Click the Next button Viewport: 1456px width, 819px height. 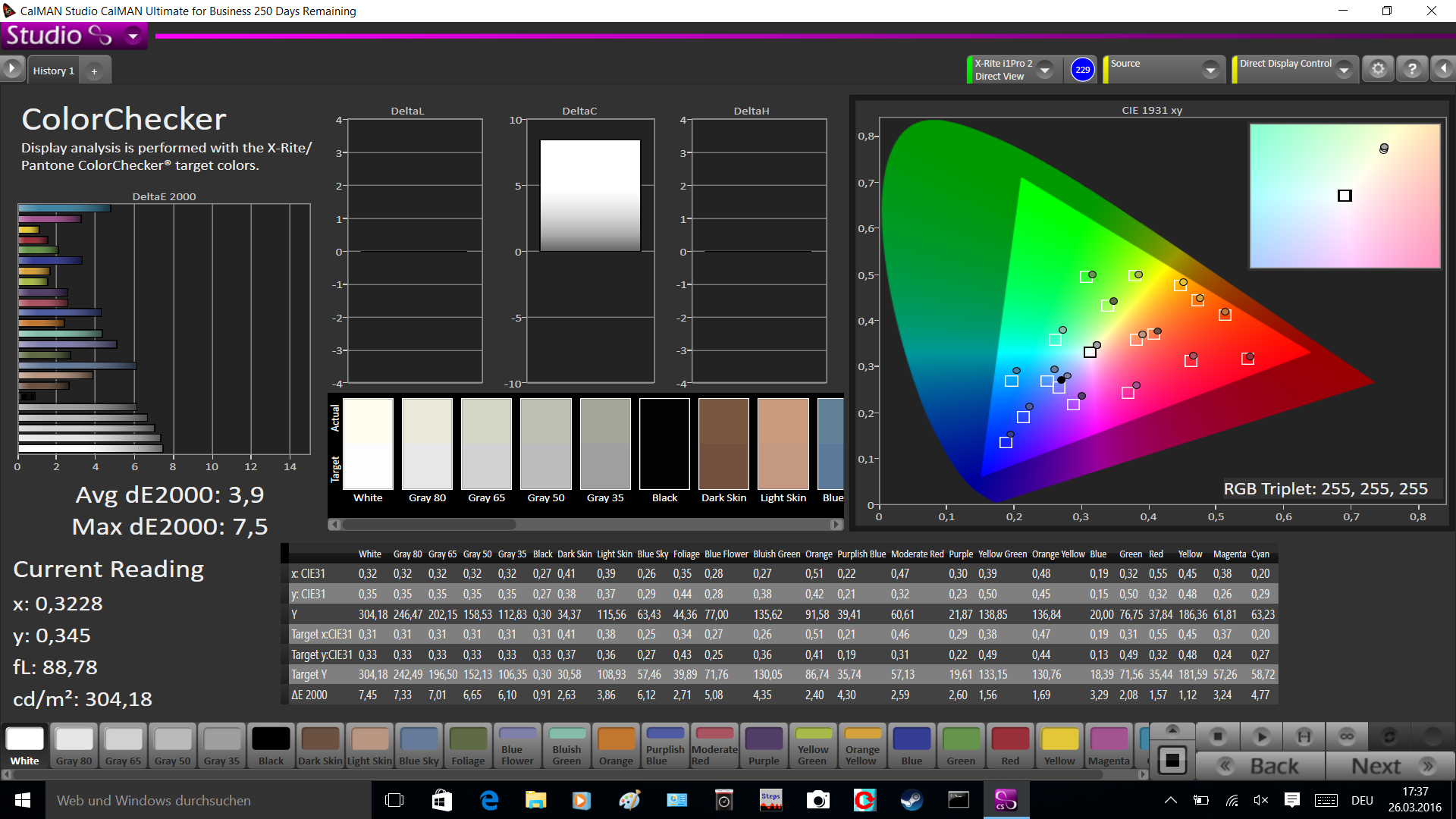pyautogui.click(x=1390, y=766)
